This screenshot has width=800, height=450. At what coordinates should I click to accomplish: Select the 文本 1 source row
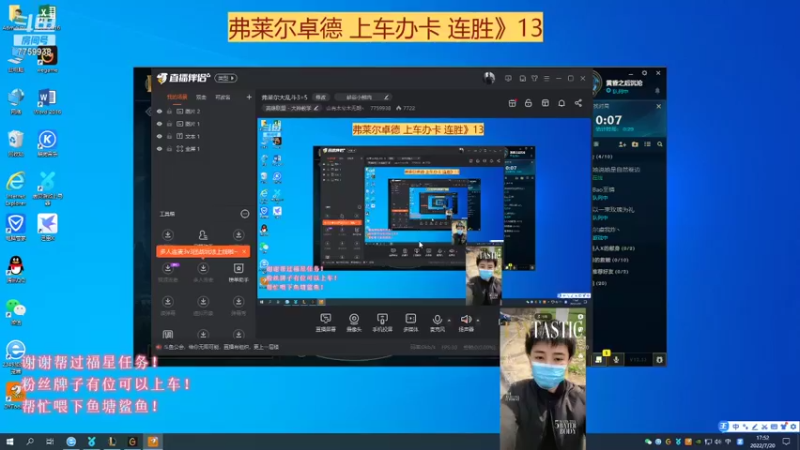[203, 136]
